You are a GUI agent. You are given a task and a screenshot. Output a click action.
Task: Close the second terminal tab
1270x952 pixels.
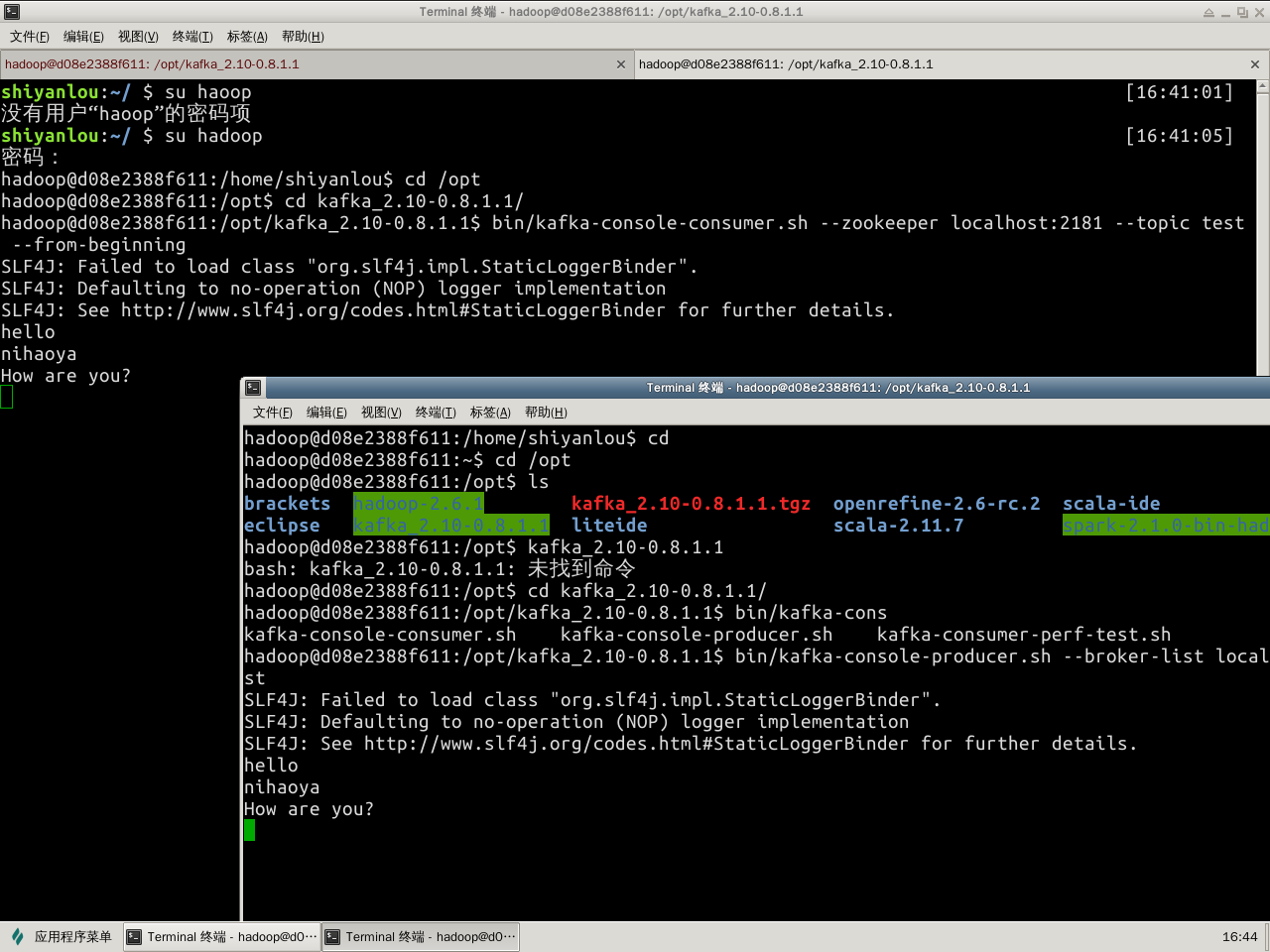pos(1254,64)
